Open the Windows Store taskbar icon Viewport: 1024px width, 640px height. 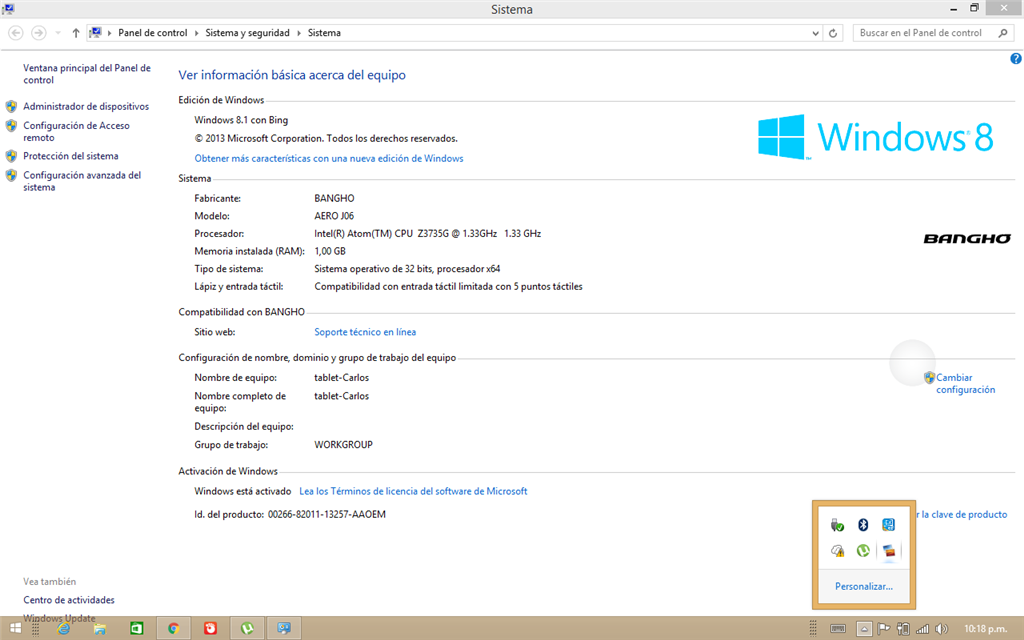(x=136, y=628)
